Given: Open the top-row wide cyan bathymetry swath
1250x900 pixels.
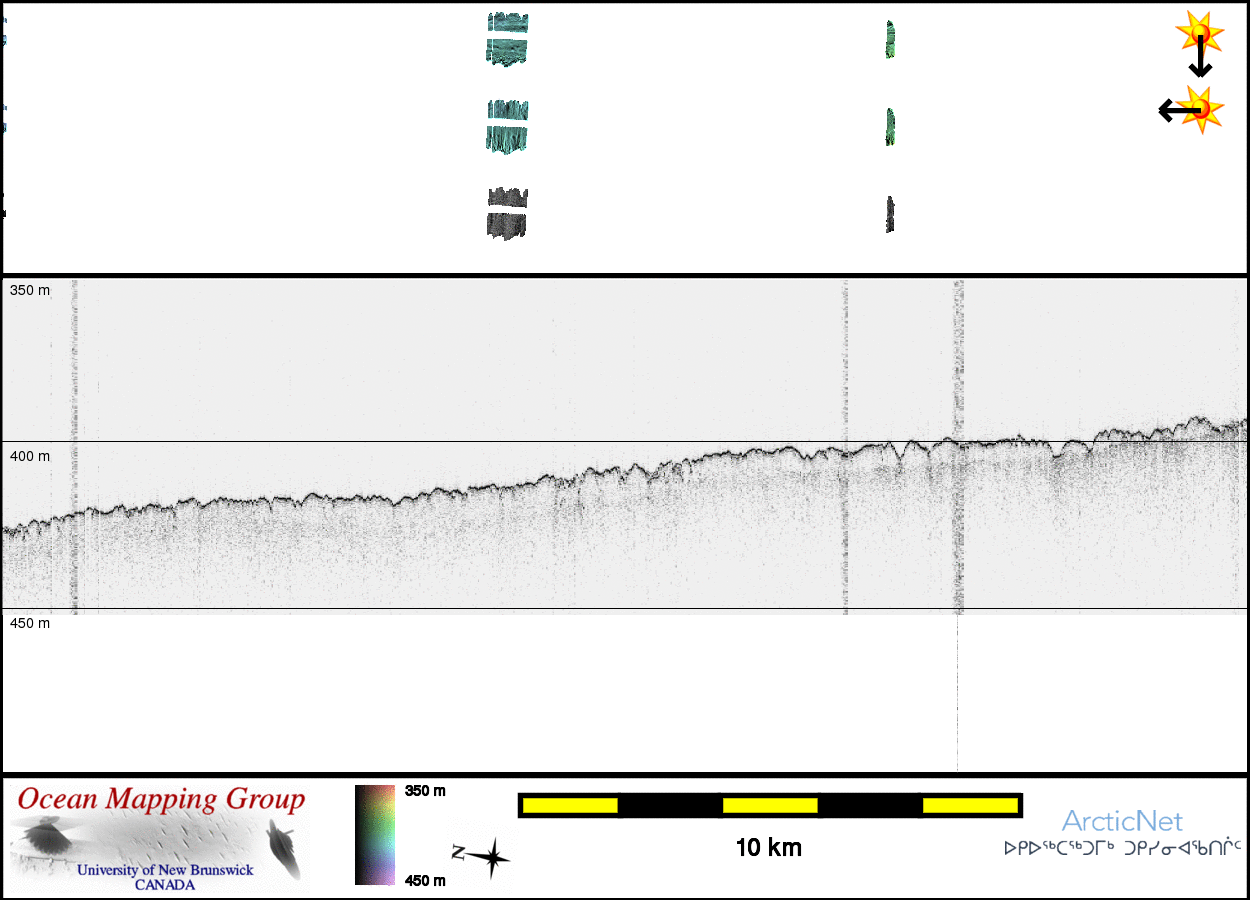Looking at the screenshot, I should click(x=507, y=39).
